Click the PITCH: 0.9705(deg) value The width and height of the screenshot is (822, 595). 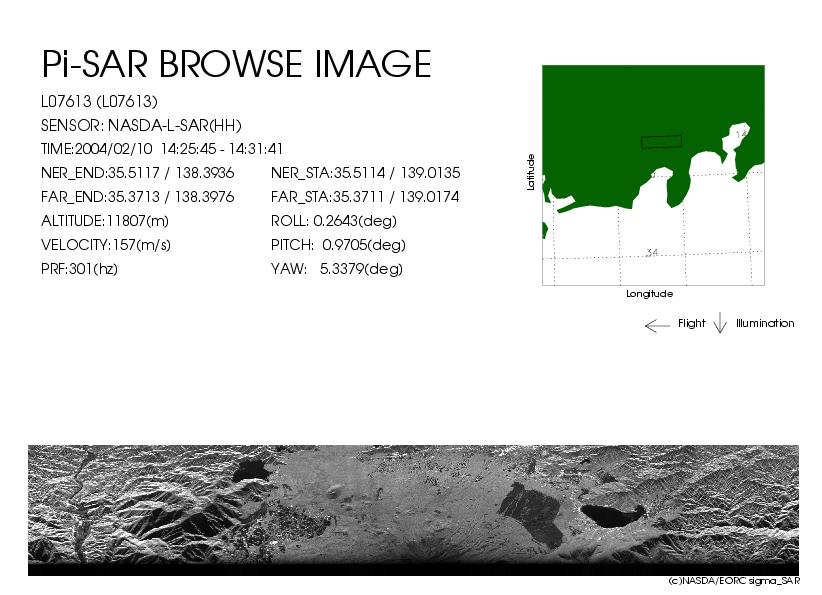(338, 245)
